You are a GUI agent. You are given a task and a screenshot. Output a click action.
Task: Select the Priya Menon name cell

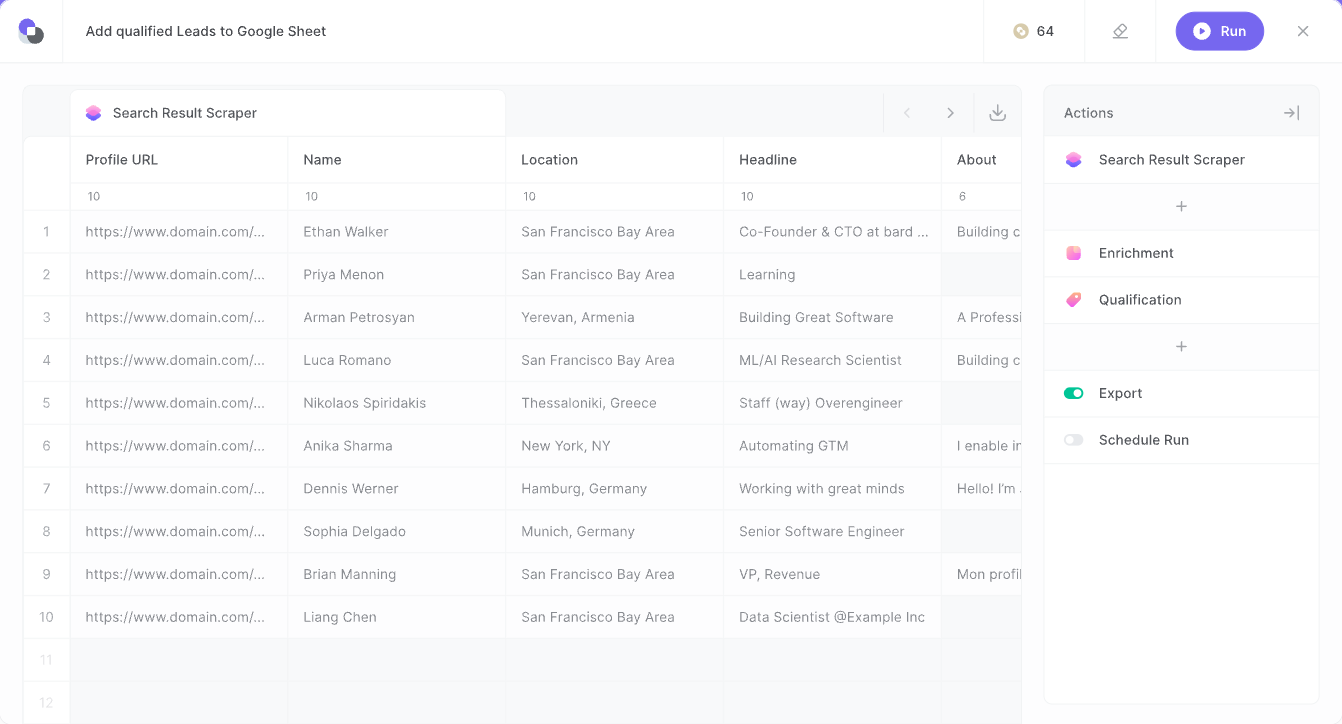point(397,275)
